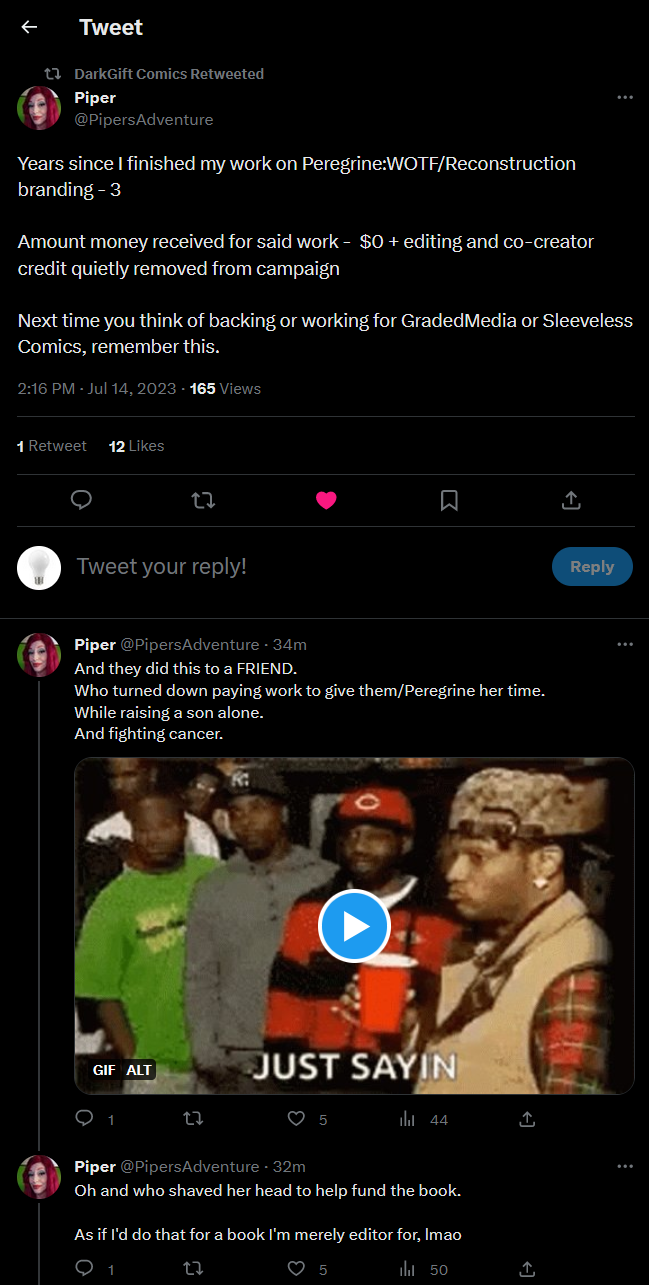This screenshot has width=649, height=1285.
Task: Play the JUST SAYIN GIF
Action: coord(354,926)
